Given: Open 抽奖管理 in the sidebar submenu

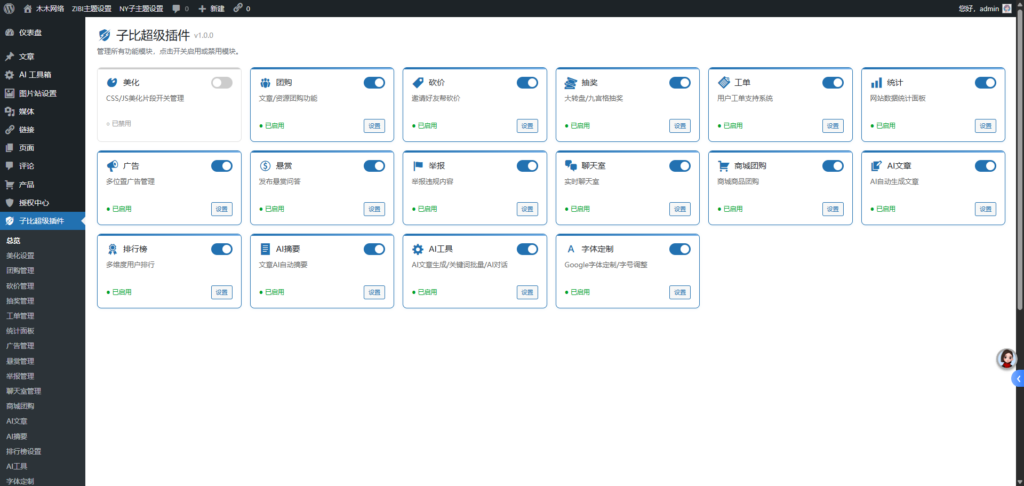Looking at the screenshot, I should (21, 300).
